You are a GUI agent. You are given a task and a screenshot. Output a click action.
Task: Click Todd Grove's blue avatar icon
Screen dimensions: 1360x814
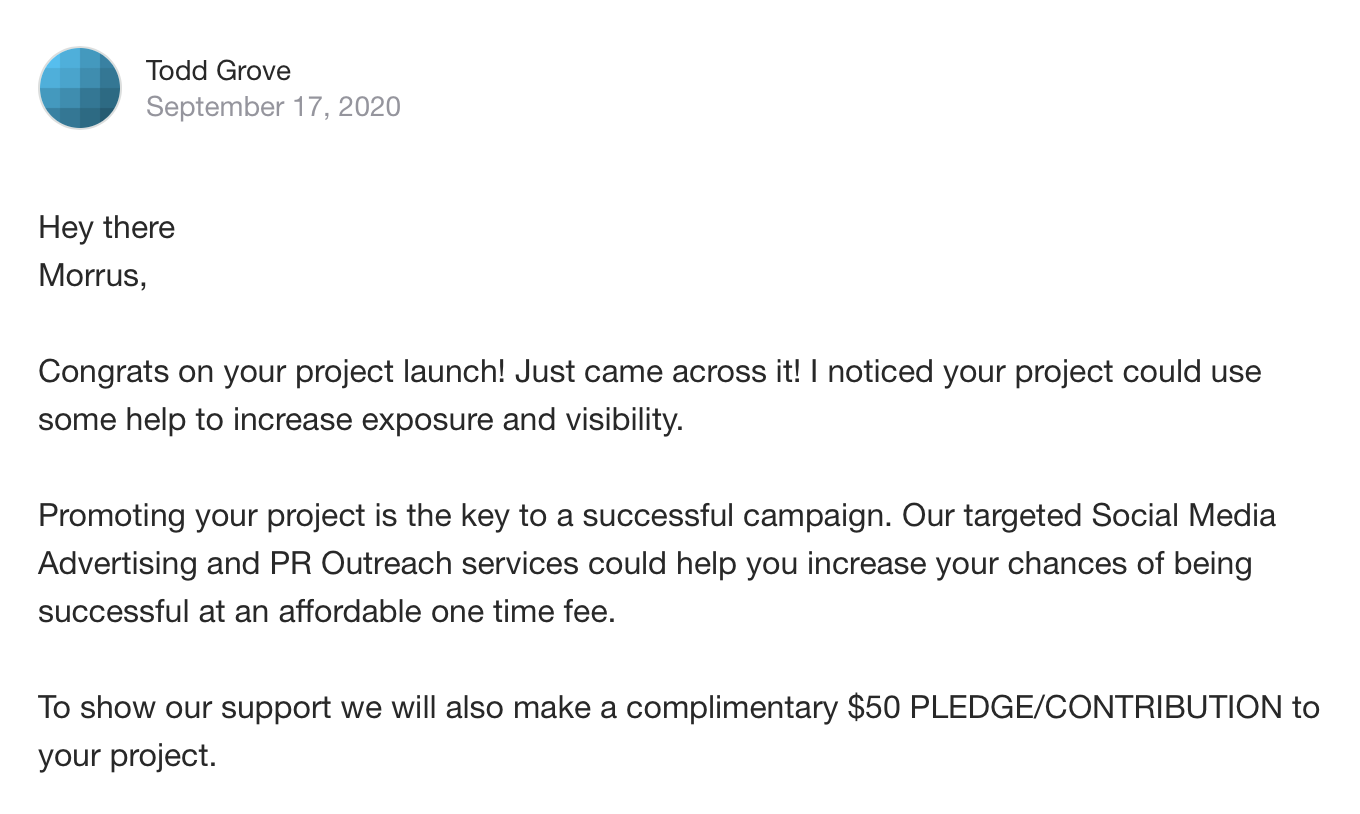point(80,88)
